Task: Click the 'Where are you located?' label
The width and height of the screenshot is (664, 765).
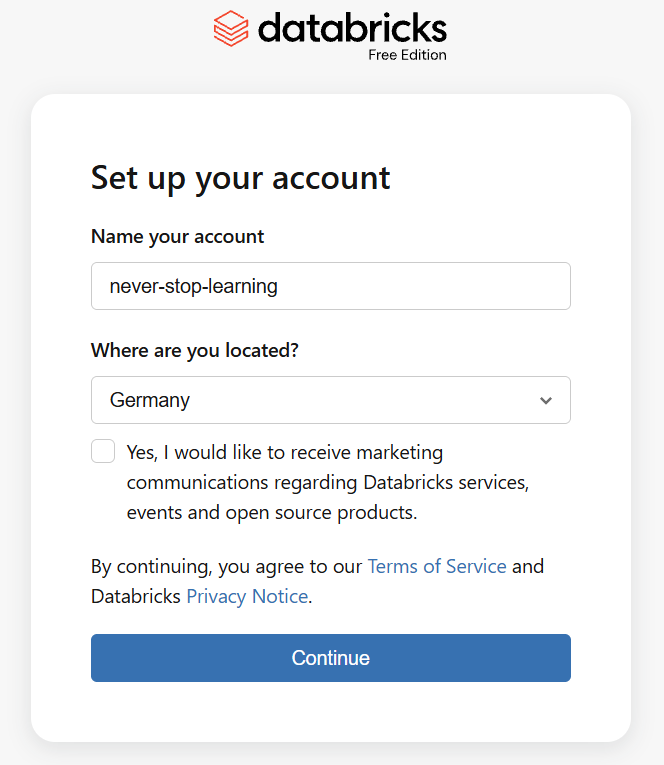Action: 195,351
